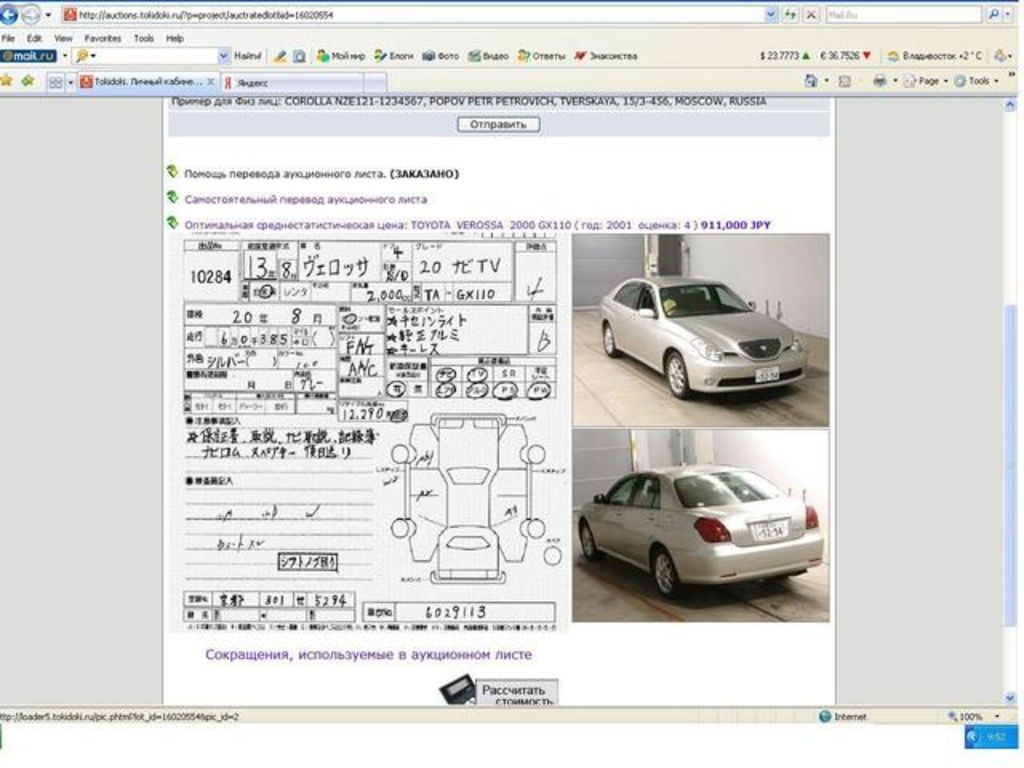Open Сокращения, используемые в аукционном листе link

[x=368, y=654]
